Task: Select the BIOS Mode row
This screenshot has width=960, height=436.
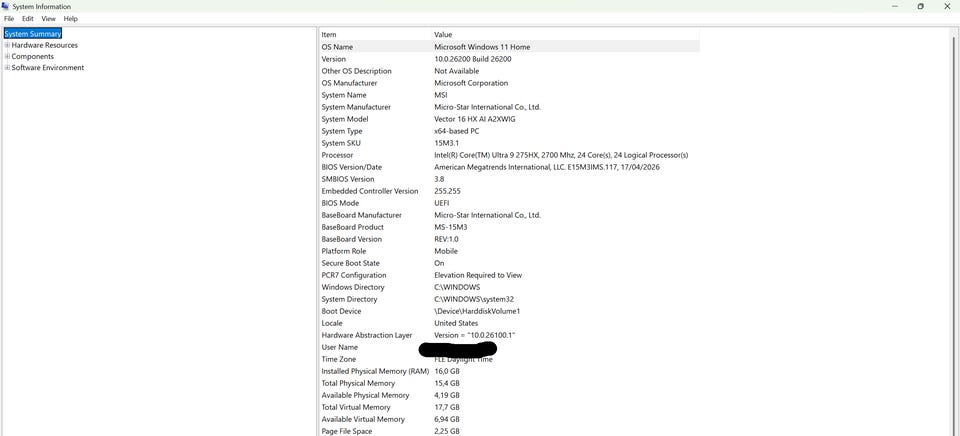Action: [x=509, y=203]
